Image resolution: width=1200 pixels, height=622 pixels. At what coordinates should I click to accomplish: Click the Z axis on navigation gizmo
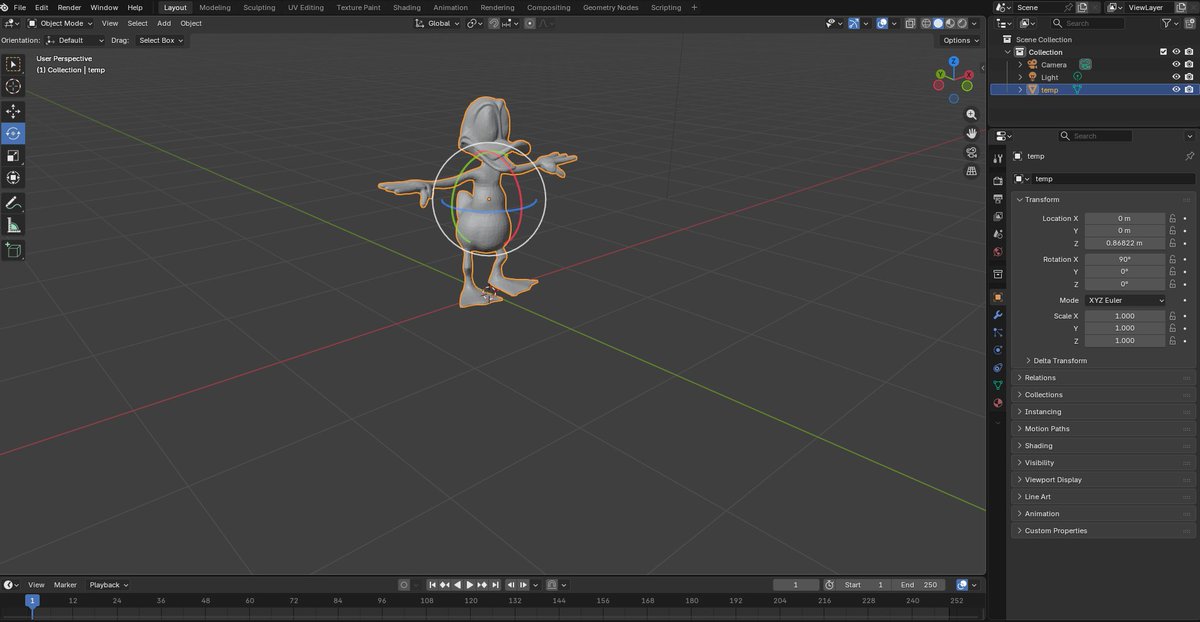pos(954,62)
